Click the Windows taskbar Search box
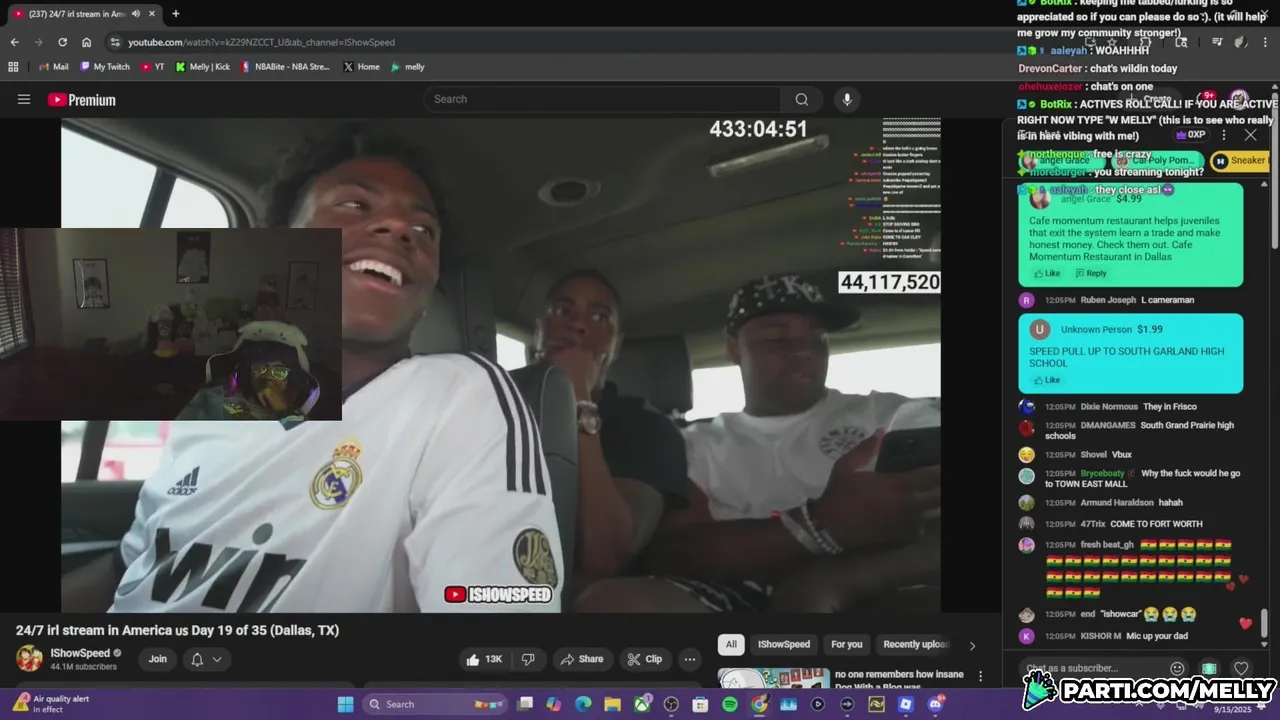The image size is (1280, 720). 436,704
